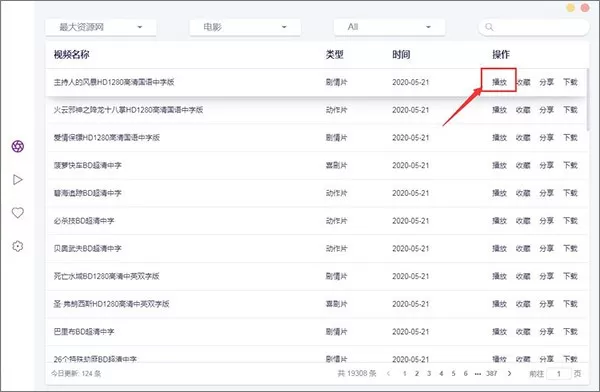The image size is (600, 392).
Task: Click 分享 in the 必杀技 row
Action: 546,221
